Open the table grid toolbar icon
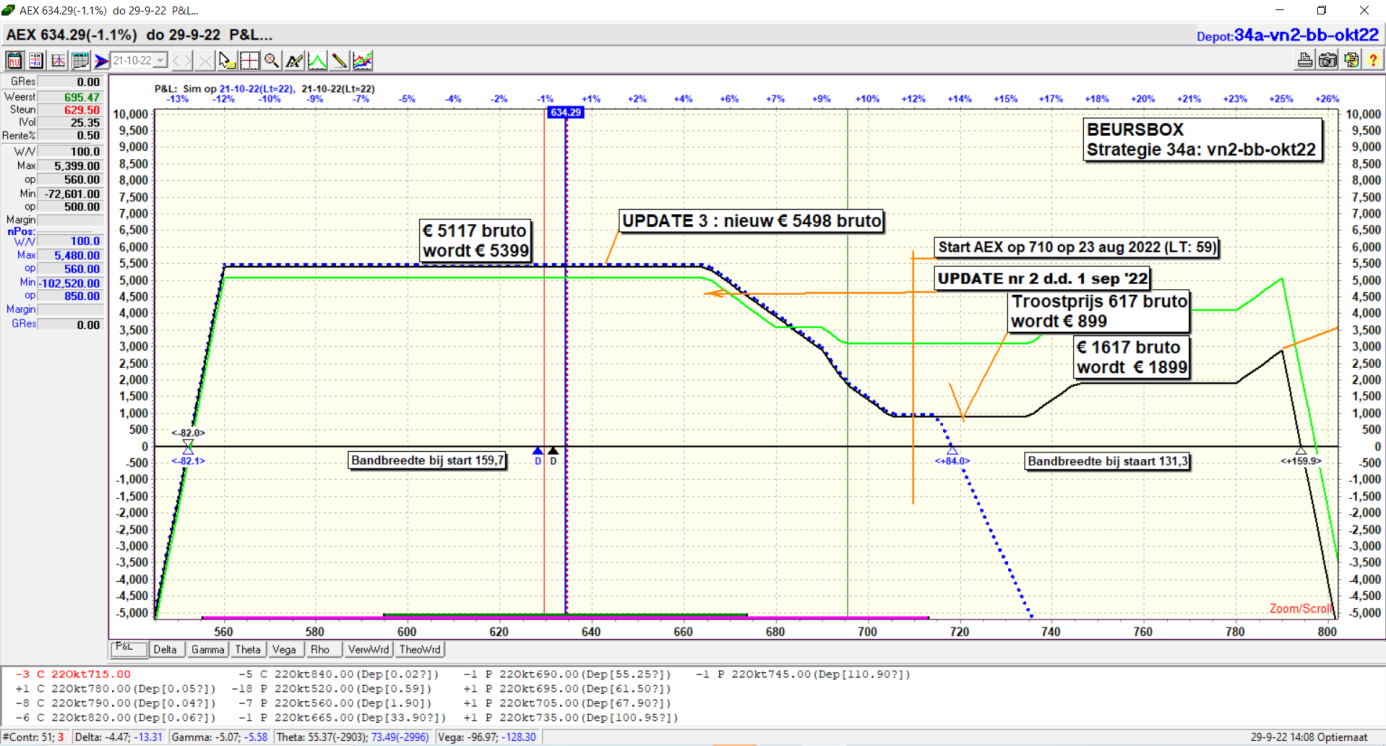The image size is (1386, 746). 80,60
